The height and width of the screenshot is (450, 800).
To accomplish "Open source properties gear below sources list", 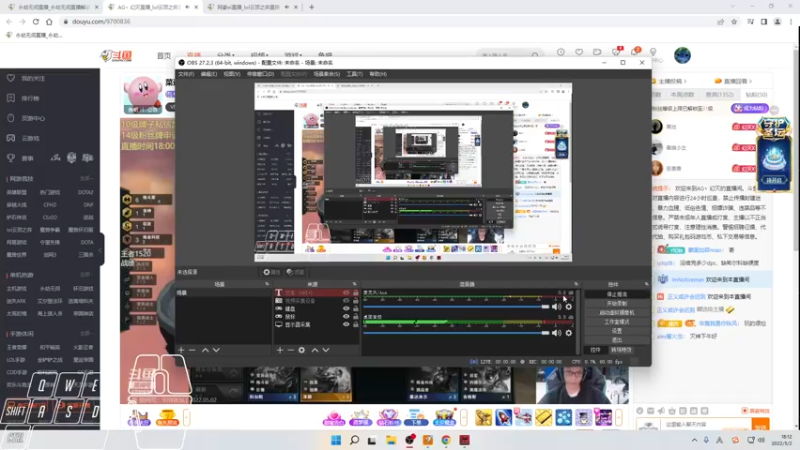I will click(302, 350).
